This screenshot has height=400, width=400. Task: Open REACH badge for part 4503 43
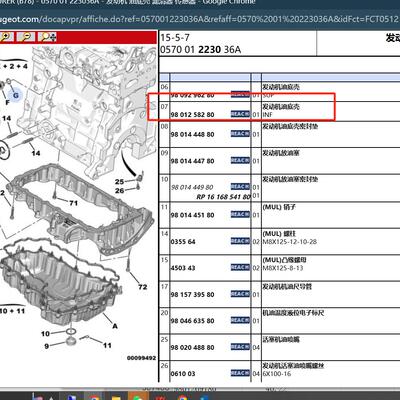click(x=240, y=268)
